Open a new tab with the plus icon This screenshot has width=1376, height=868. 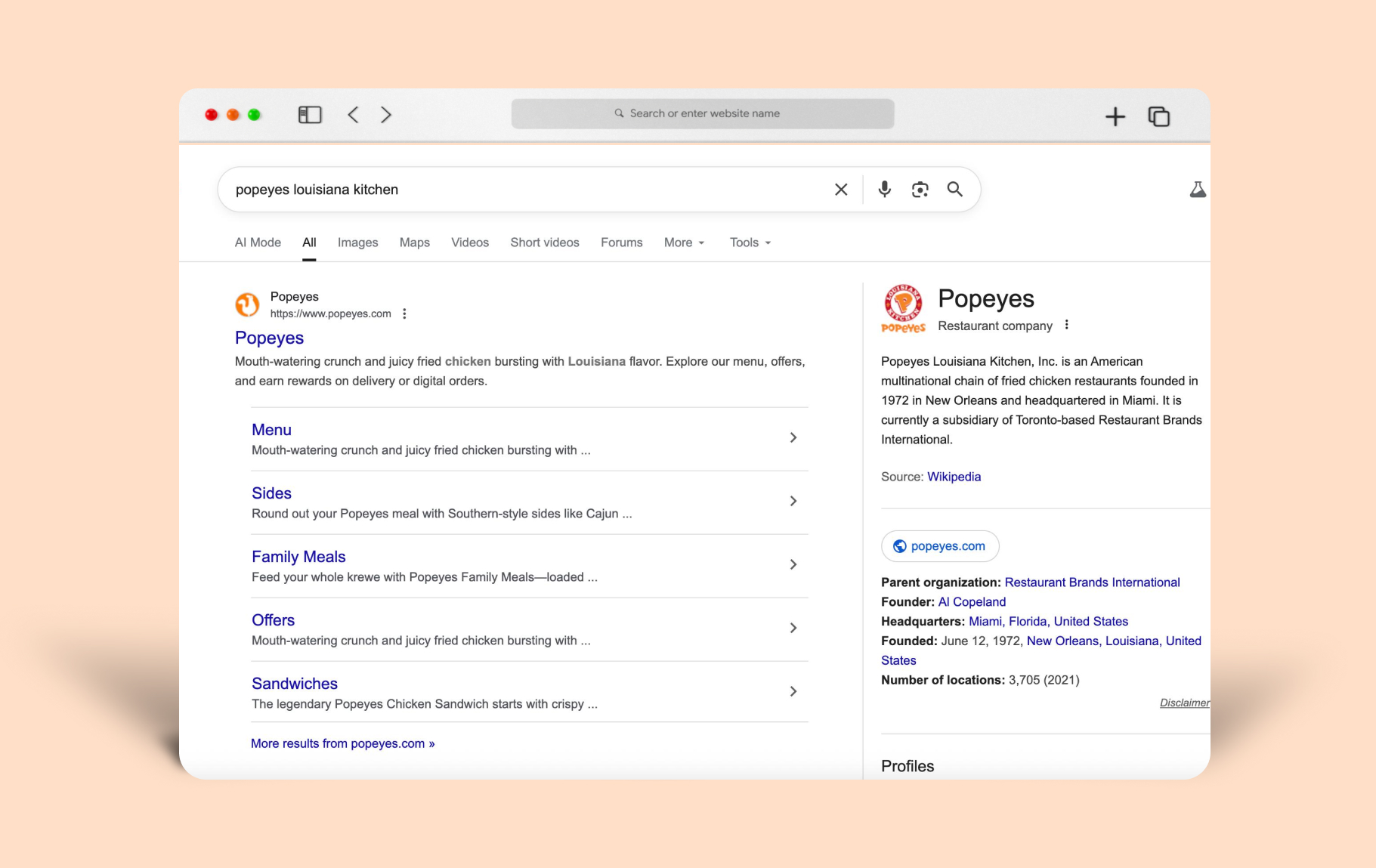(1115, 116)
